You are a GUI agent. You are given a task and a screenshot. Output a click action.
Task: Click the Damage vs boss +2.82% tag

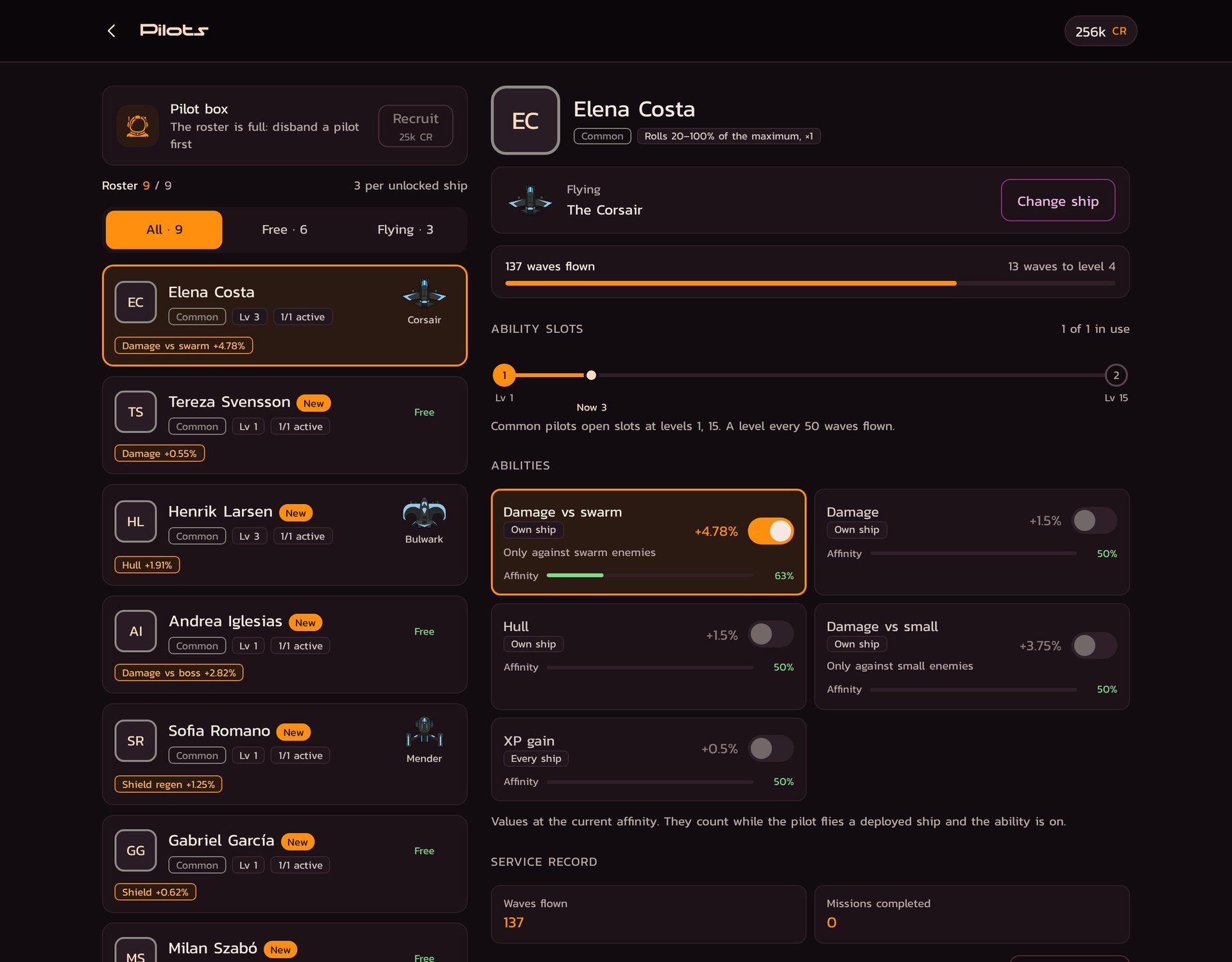[179, 673]
